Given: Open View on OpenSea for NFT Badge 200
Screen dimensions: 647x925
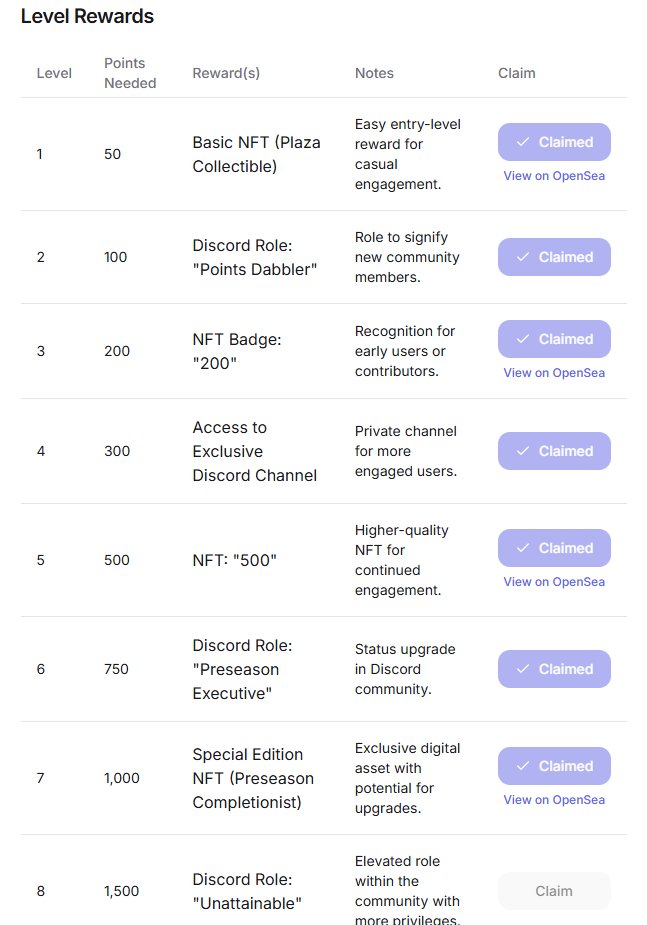Looking at the screenshot, I should pos(554,373).
